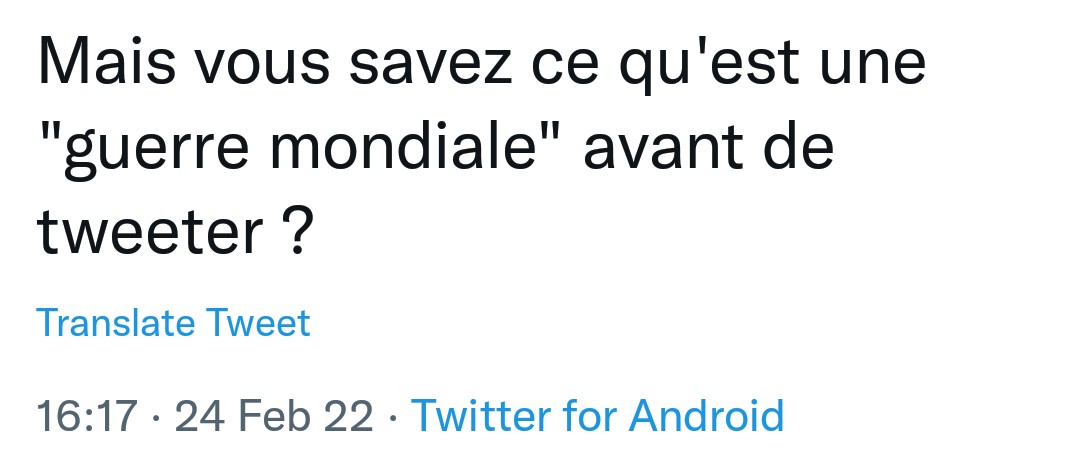Click the 24 Feb 22 date
This screenshot has height=476, width=1080.
tap(274, 416)
